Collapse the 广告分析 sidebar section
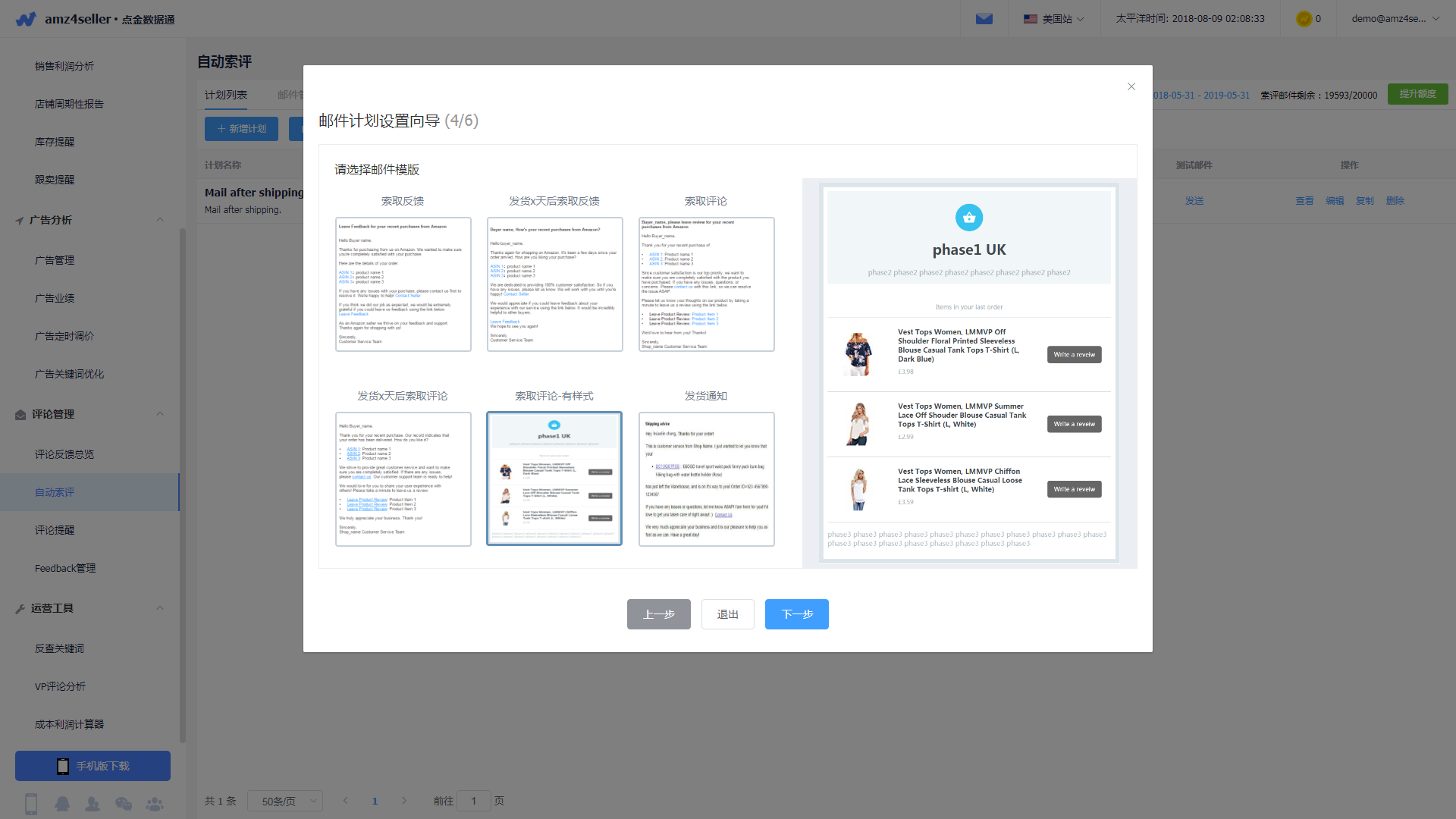 click(160, 220)
